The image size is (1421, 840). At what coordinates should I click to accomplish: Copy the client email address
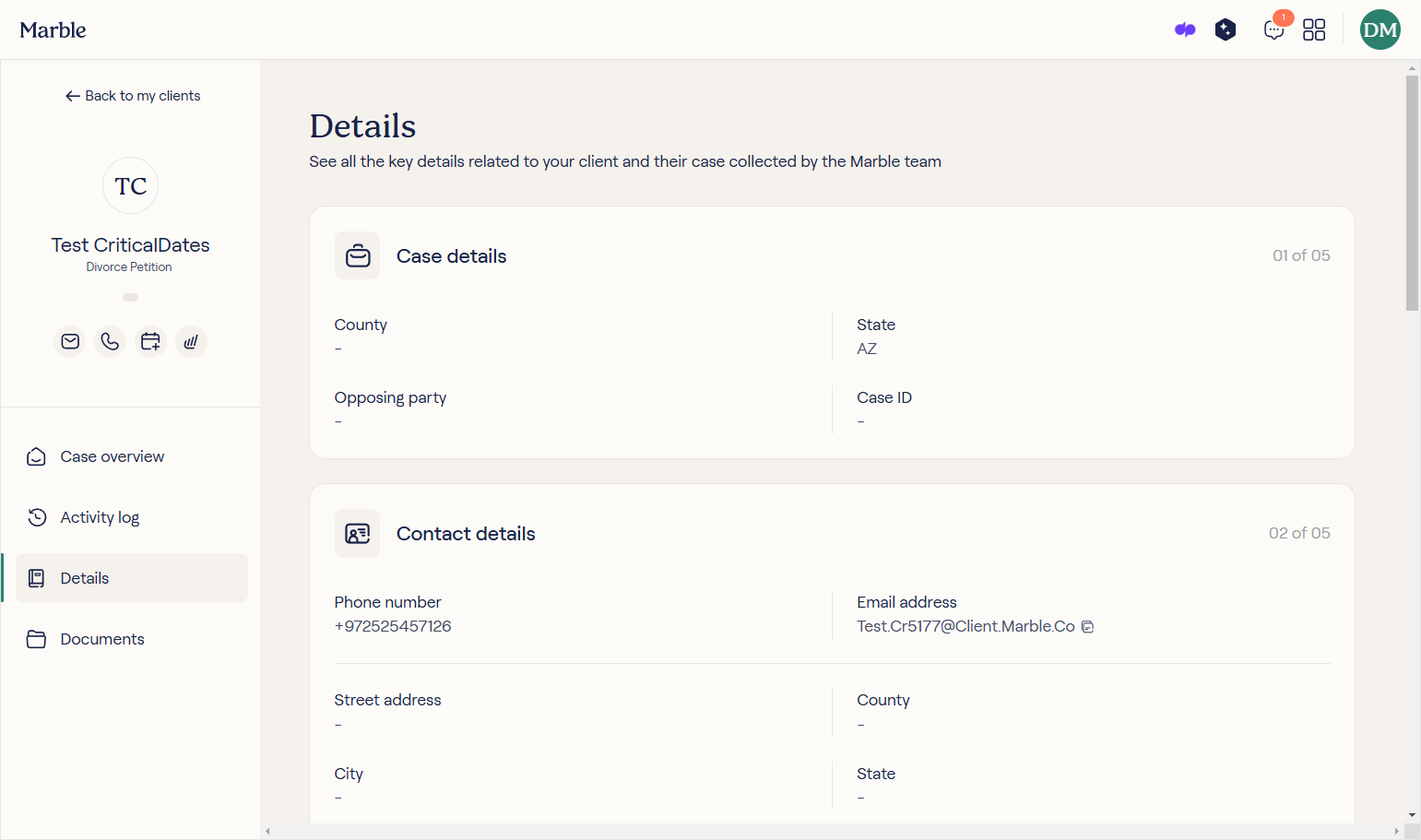pos(1088,627)
